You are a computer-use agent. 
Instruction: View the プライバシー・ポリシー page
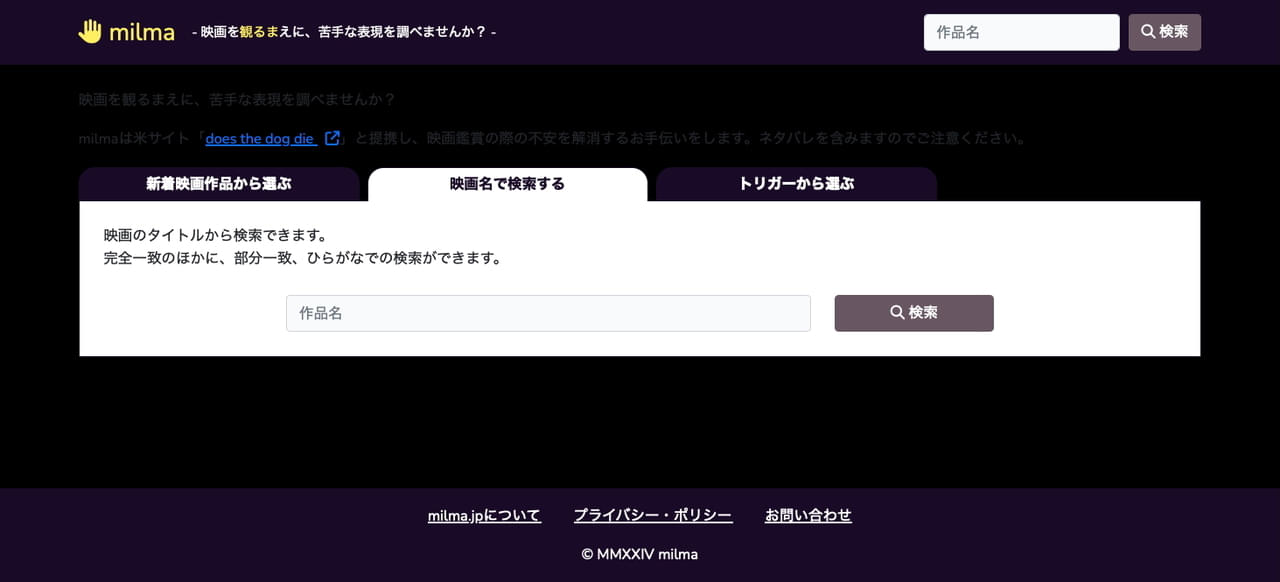(x=653, y=514)
